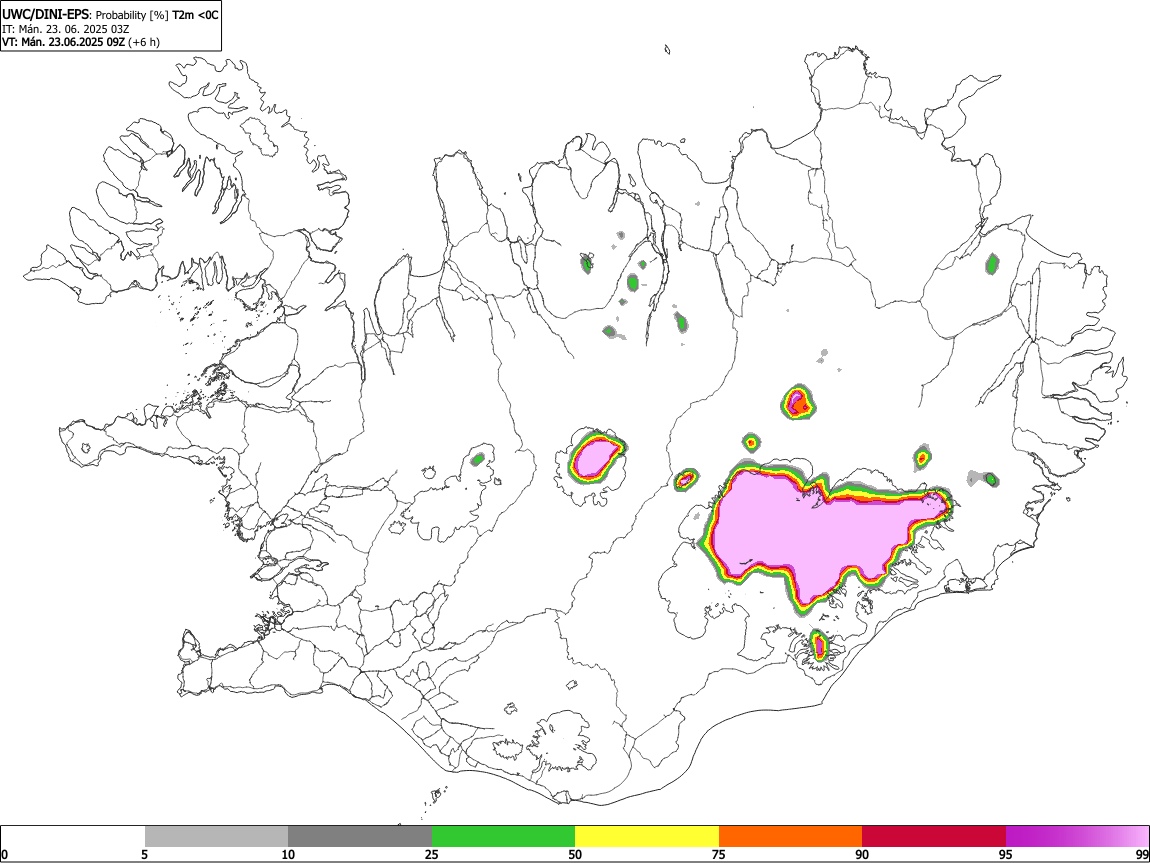Image resolution: width=1150 pixels, height=863 pixels.
Task: Click the '95' legend tick label
Action: click(x=1006, y=854)
